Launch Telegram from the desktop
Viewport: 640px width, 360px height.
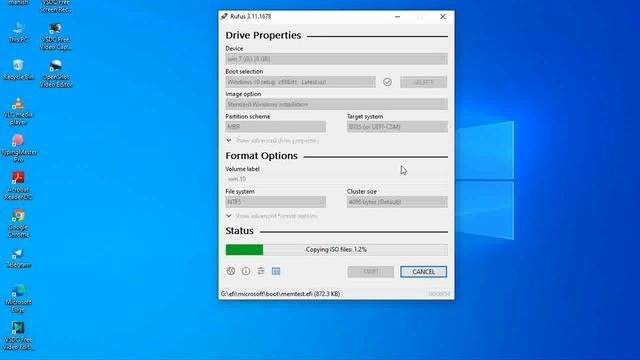tap(18, 258)
